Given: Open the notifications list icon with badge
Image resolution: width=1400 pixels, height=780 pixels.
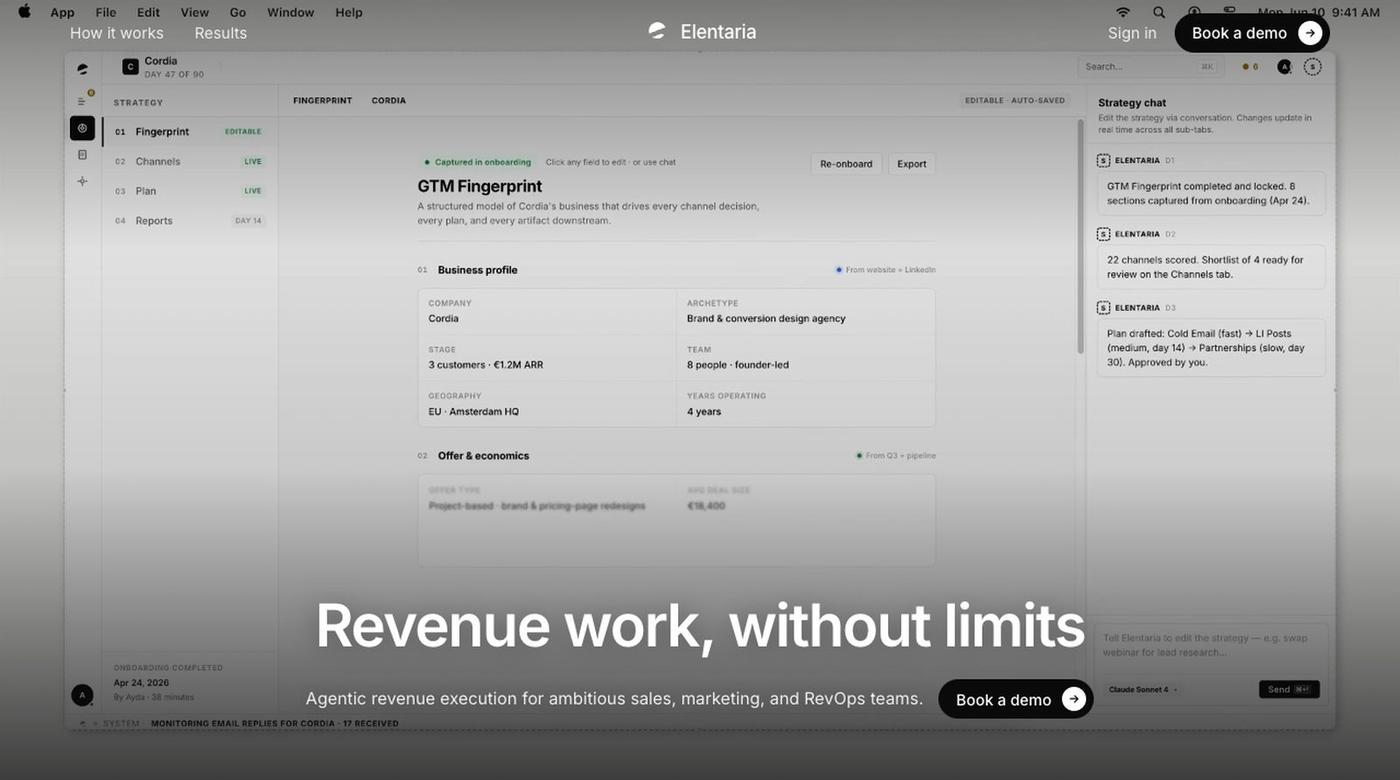Looking at the screenshot, I should point(83,100).
